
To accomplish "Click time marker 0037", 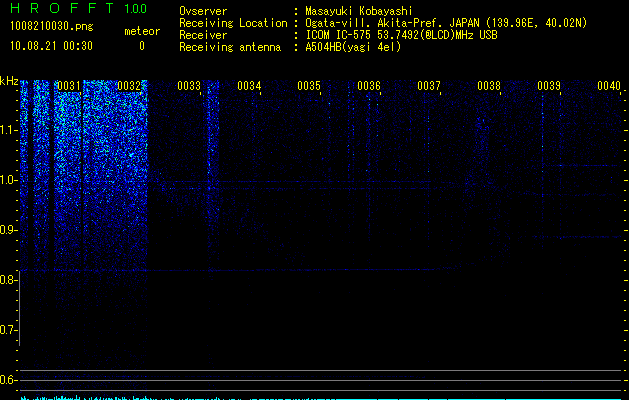I will [429, 86].
